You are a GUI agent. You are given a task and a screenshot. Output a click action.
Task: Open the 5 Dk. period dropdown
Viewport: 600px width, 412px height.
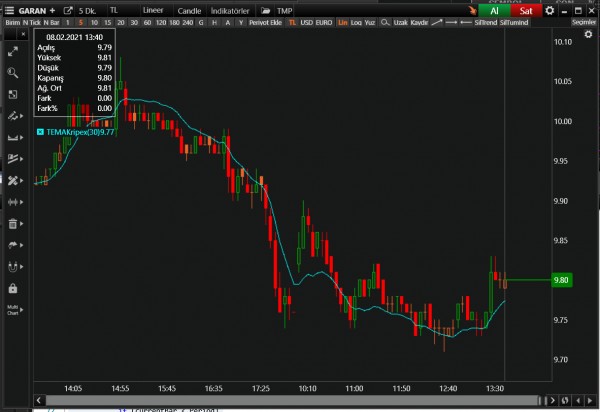[87, 9]
